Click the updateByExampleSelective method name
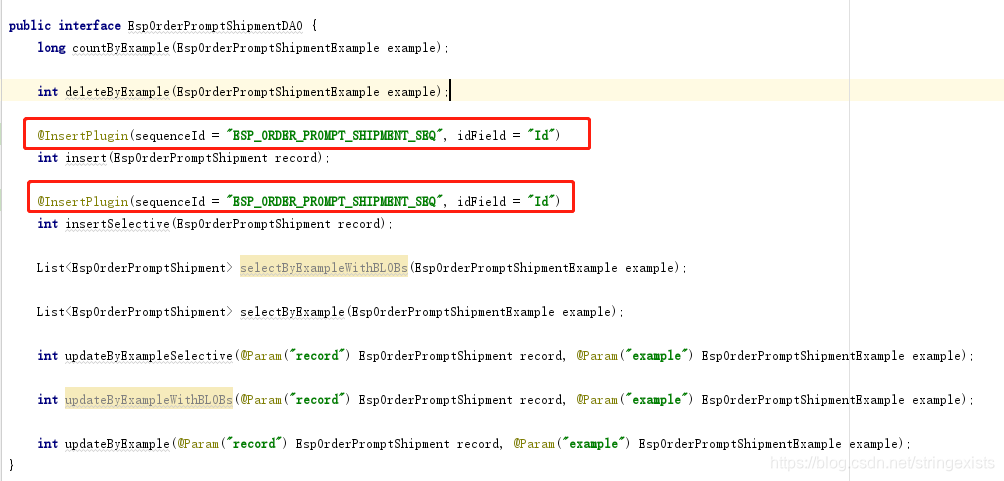 [x=149, y=355]
